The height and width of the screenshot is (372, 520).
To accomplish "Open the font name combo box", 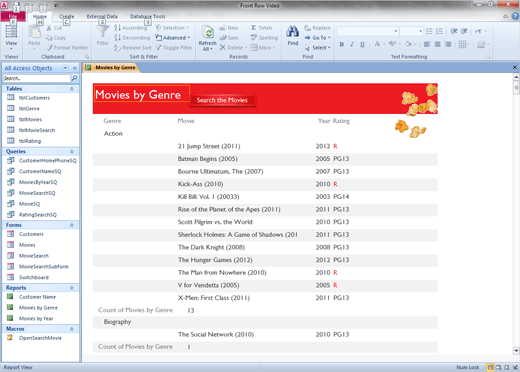I will (x=367, y=31).
